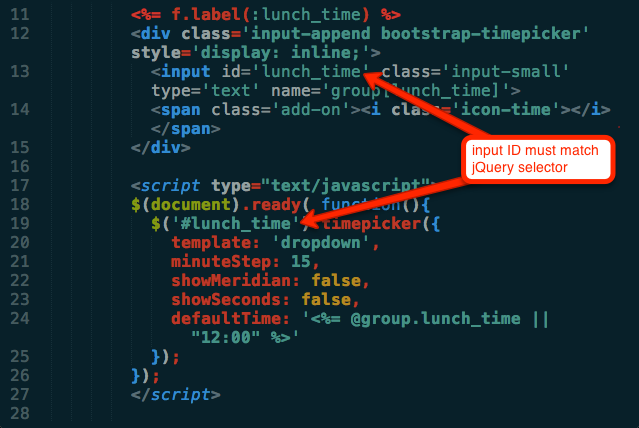Select line number 19 in the gutter

tap(20, 224)
